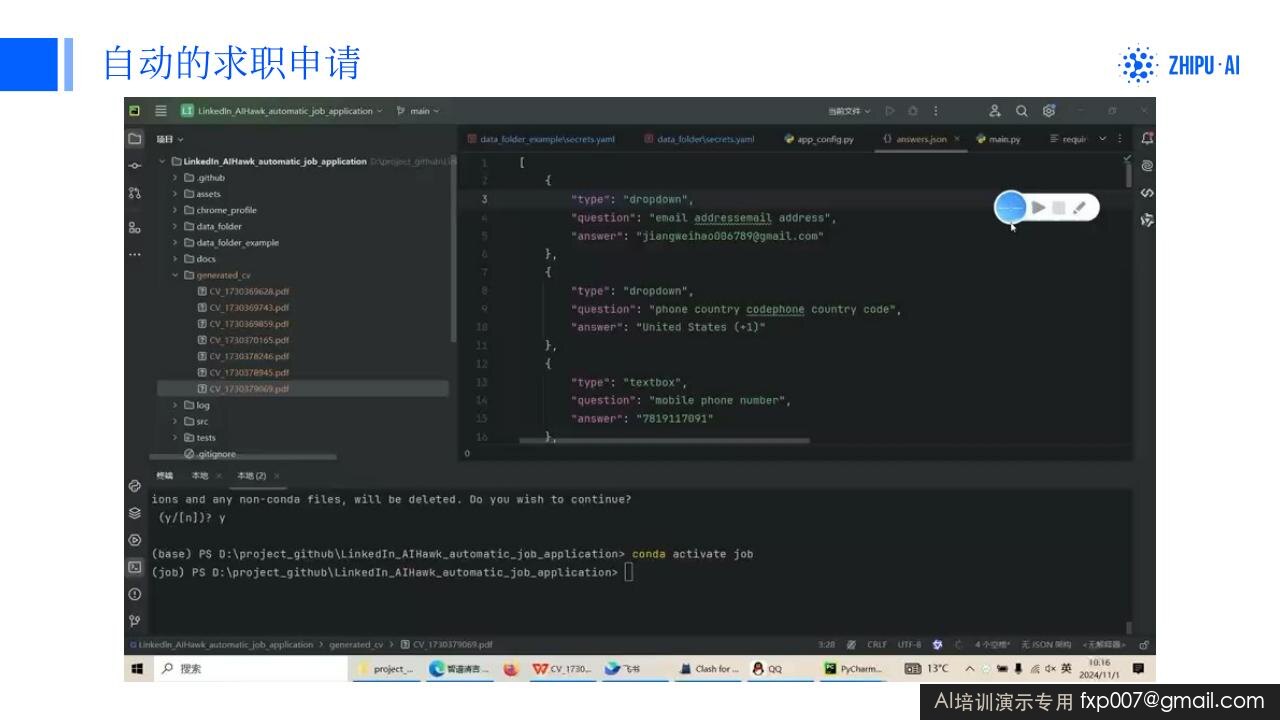Open the Run tool window icon

(x=135, y=540)
